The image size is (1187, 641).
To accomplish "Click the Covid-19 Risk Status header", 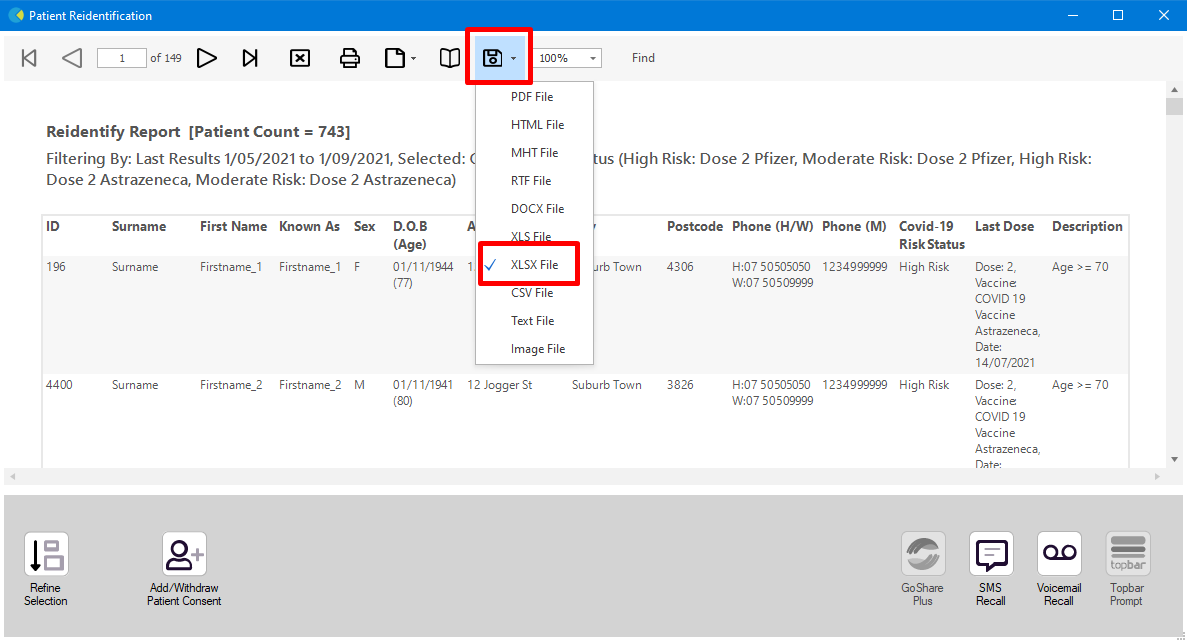I will [932, 235].
